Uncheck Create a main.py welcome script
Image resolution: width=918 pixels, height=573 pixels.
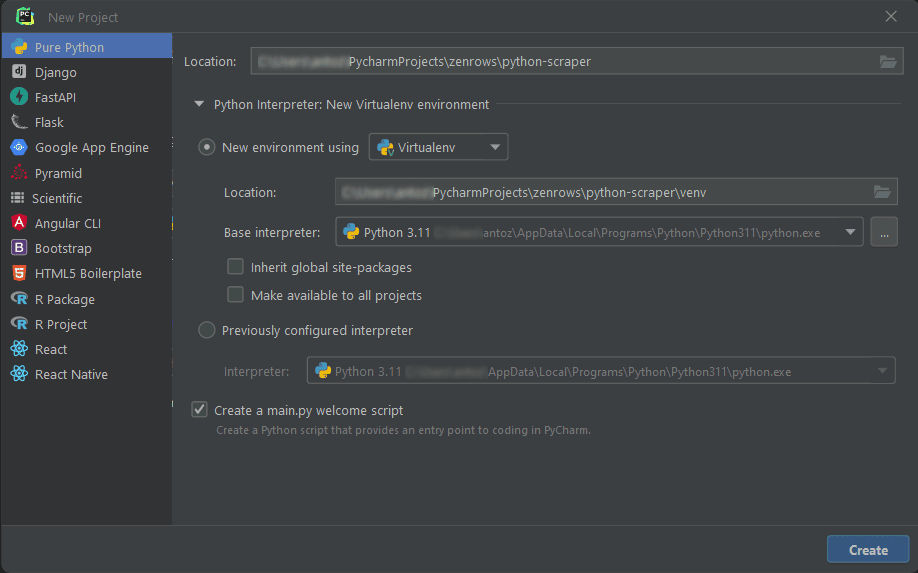tap(200, 410)
